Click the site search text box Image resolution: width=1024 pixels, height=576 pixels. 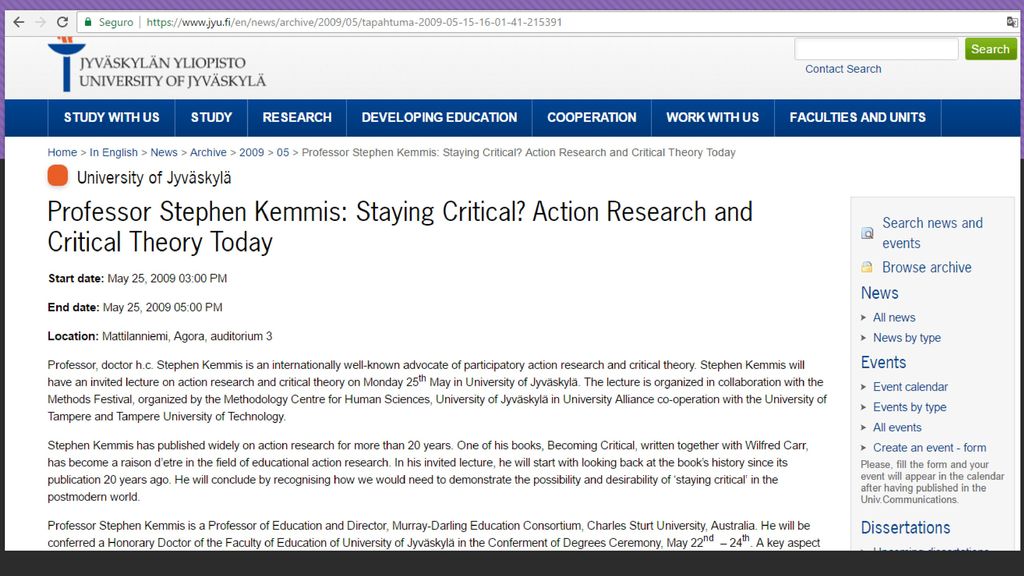[876, 49]
